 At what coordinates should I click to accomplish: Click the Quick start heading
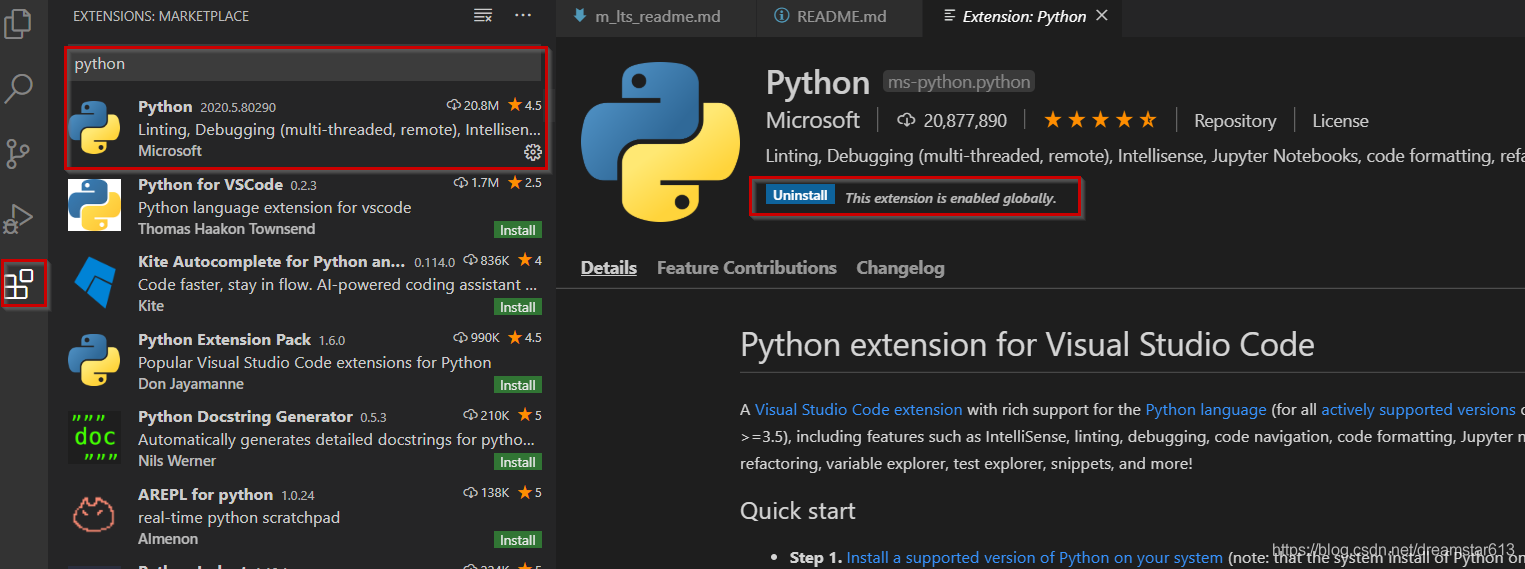pos(798,511)
